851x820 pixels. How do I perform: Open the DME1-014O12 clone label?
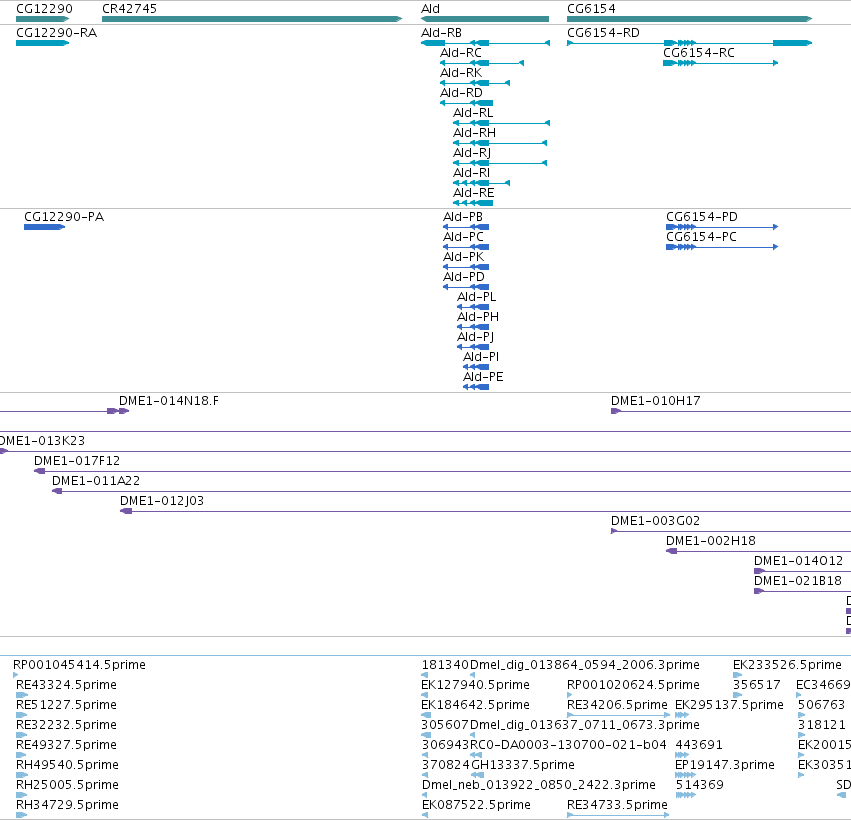[798, 561]
